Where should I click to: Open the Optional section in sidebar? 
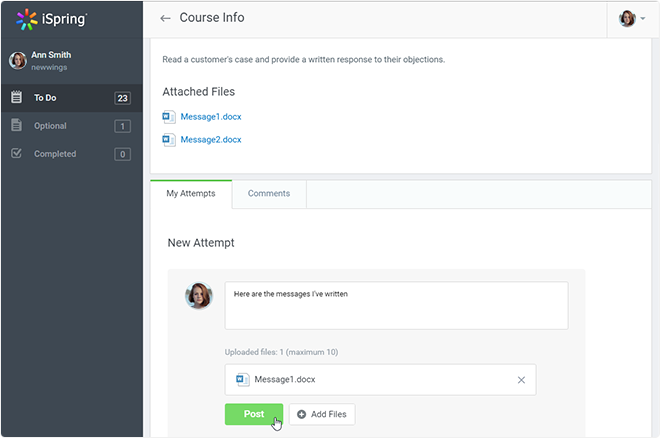72,126
